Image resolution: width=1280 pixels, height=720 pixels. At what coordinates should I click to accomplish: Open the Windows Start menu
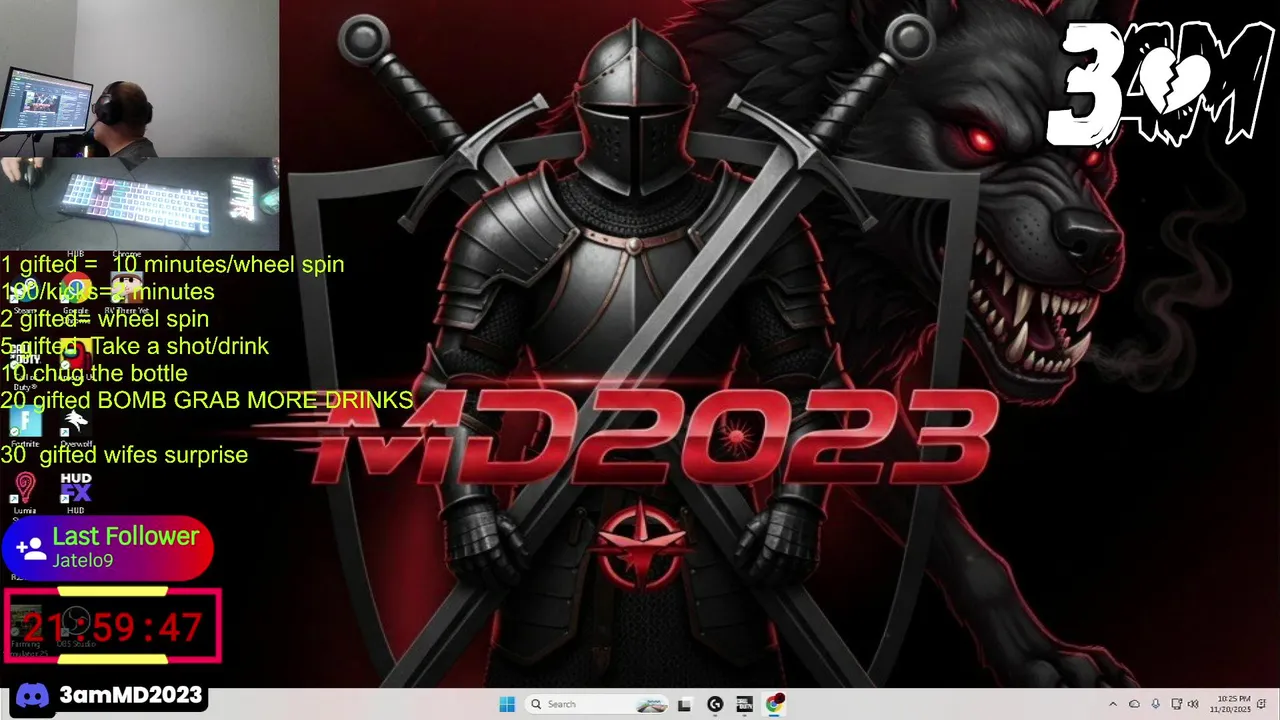tap(507, 704)
